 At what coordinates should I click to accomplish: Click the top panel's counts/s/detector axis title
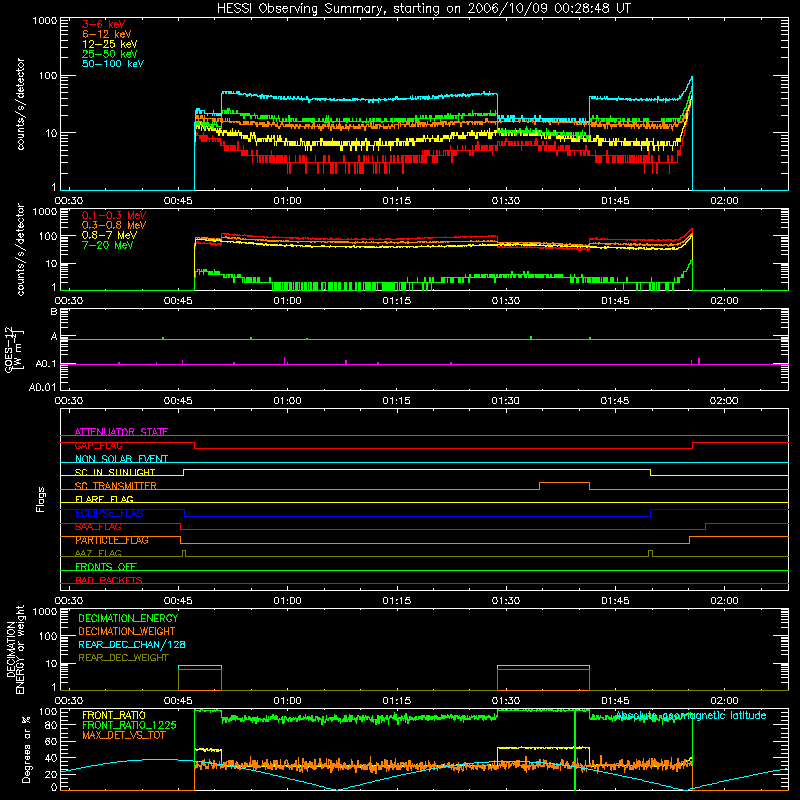pyautogui.click(x=20, y=104)
